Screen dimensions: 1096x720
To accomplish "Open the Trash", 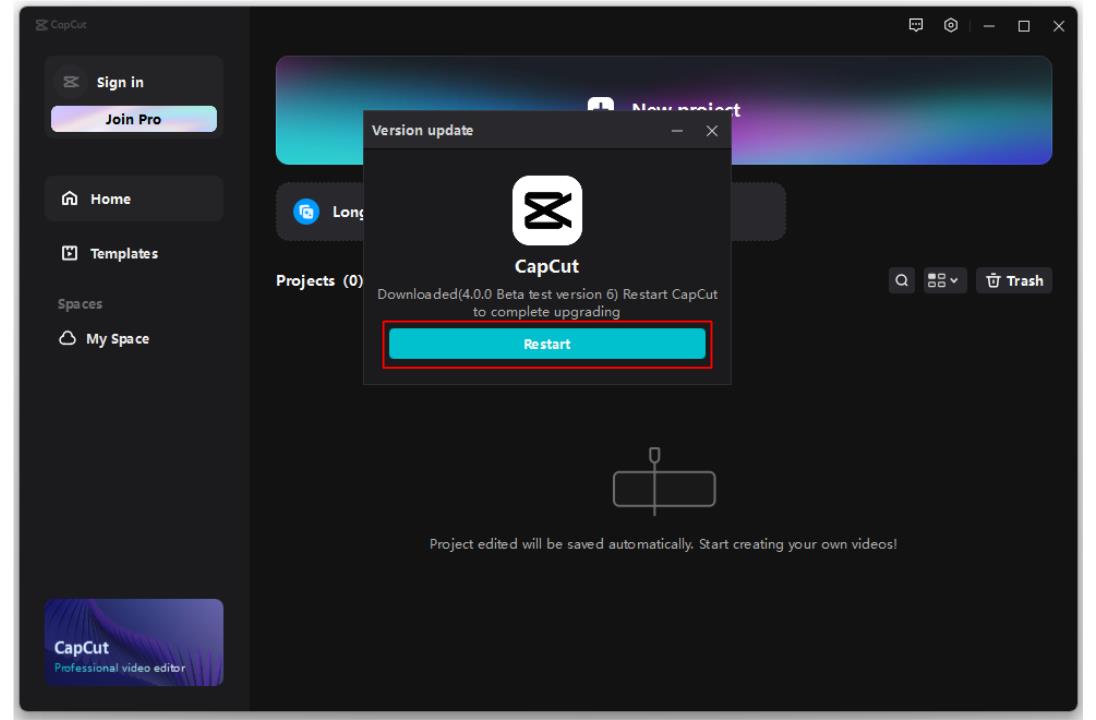I will click(x=1014, y=280).
